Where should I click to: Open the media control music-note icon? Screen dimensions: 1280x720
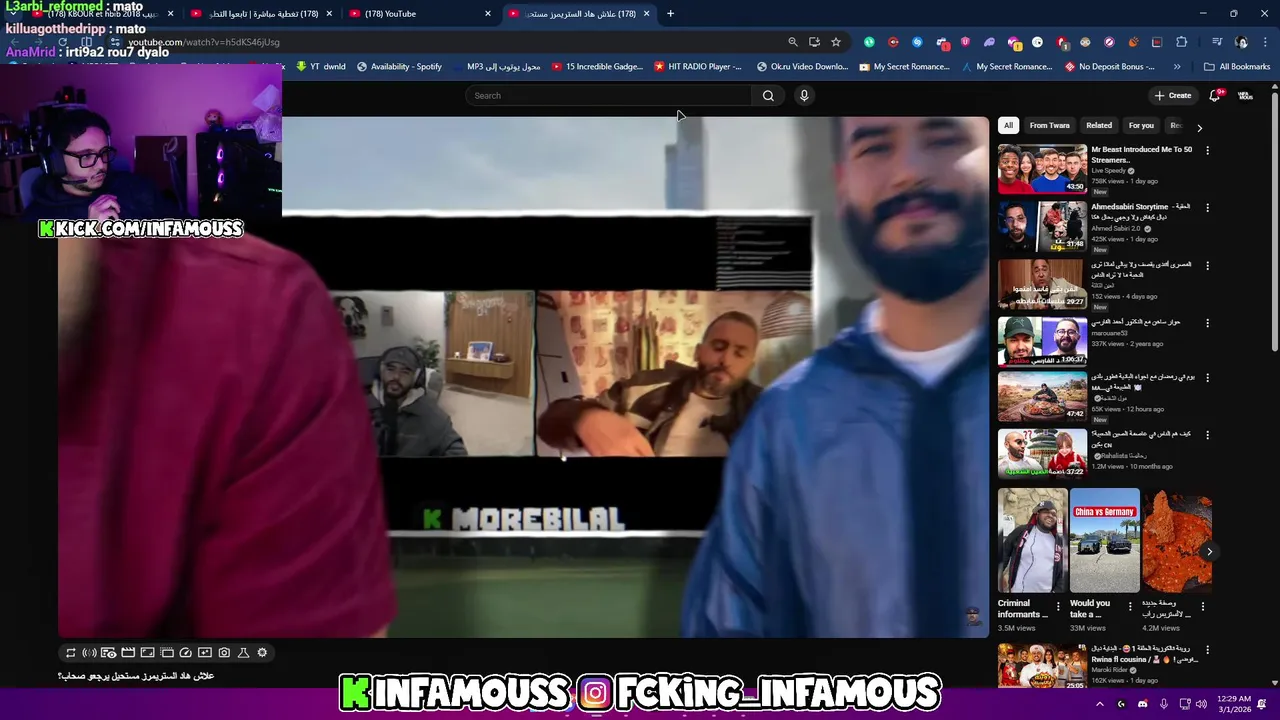coord(1216,42)
